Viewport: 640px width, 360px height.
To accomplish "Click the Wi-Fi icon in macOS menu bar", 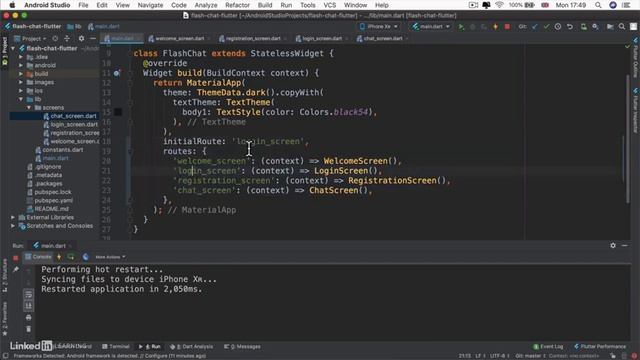I will 499,5.
